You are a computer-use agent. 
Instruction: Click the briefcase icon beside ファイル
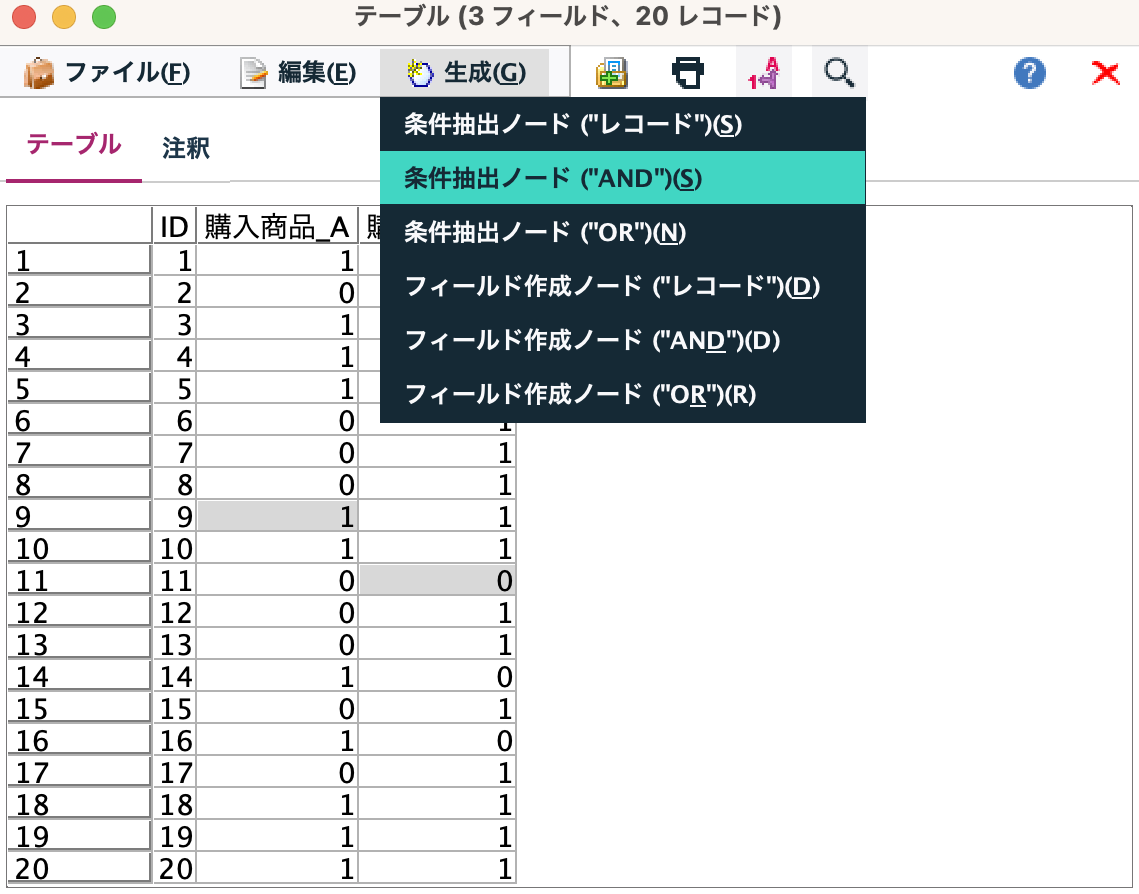click(x=37, y=71)
